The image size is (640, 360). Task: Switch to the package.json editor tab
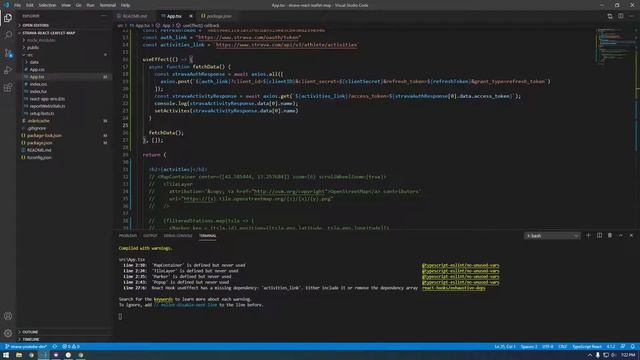point(219,16)
